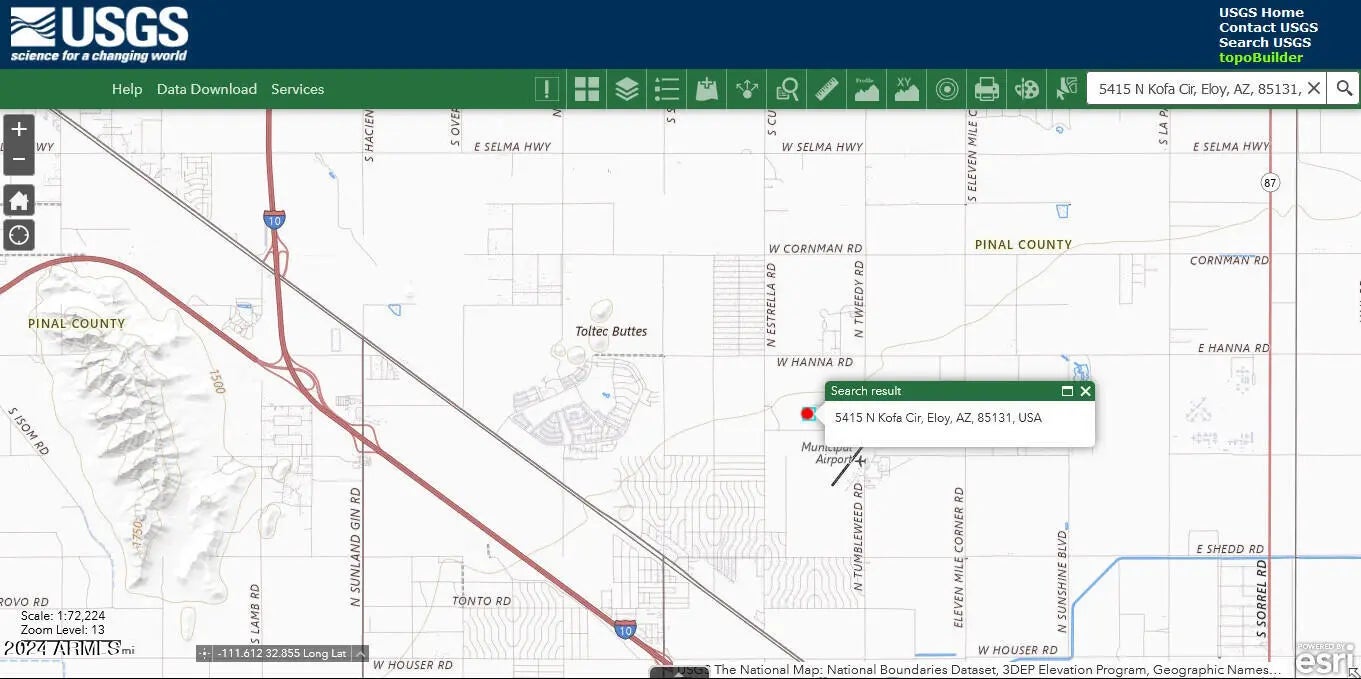
Task: Open the elevation Profile tool
Action: click(x=866, y=89)
